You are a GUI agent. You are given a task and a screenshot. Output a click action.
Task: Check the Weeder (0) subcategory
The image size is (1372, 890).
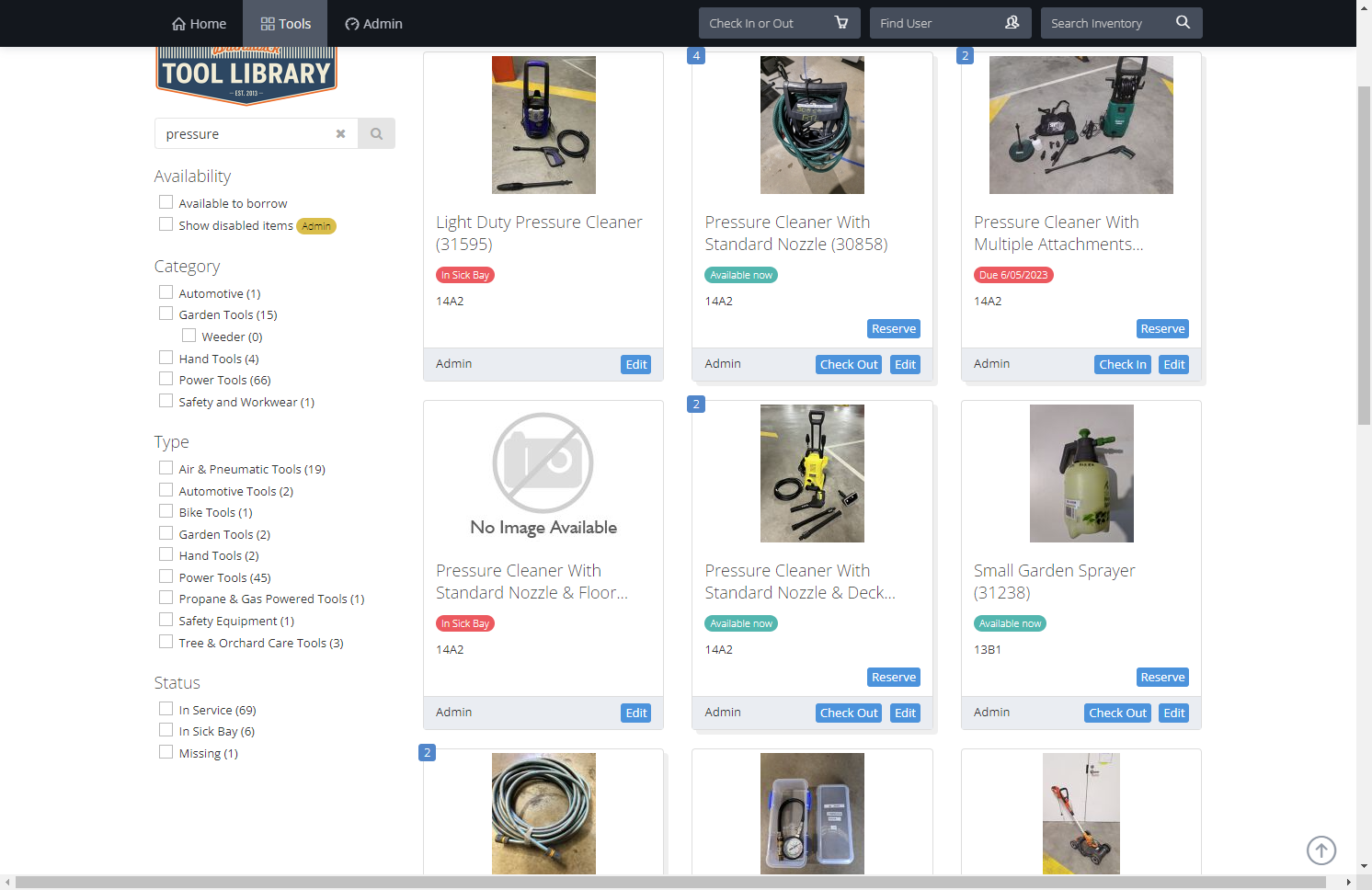[x=189, y=336]
